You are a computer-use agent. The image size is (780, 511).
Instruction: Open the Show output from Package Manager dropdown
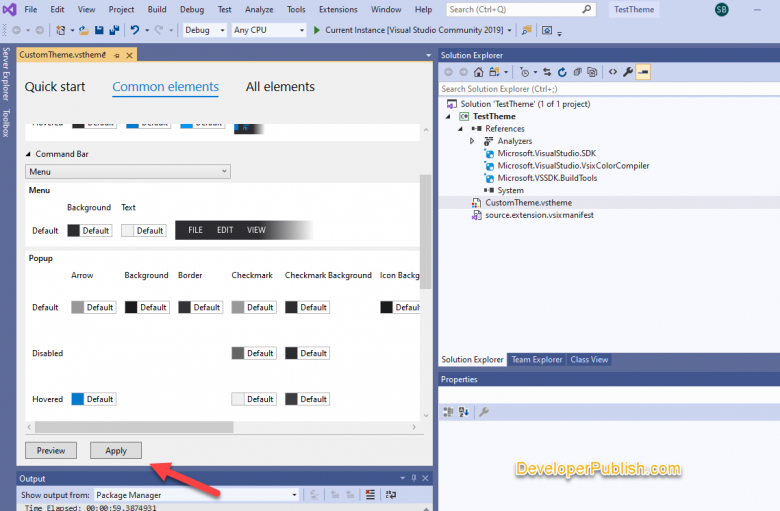click(196, 495)
